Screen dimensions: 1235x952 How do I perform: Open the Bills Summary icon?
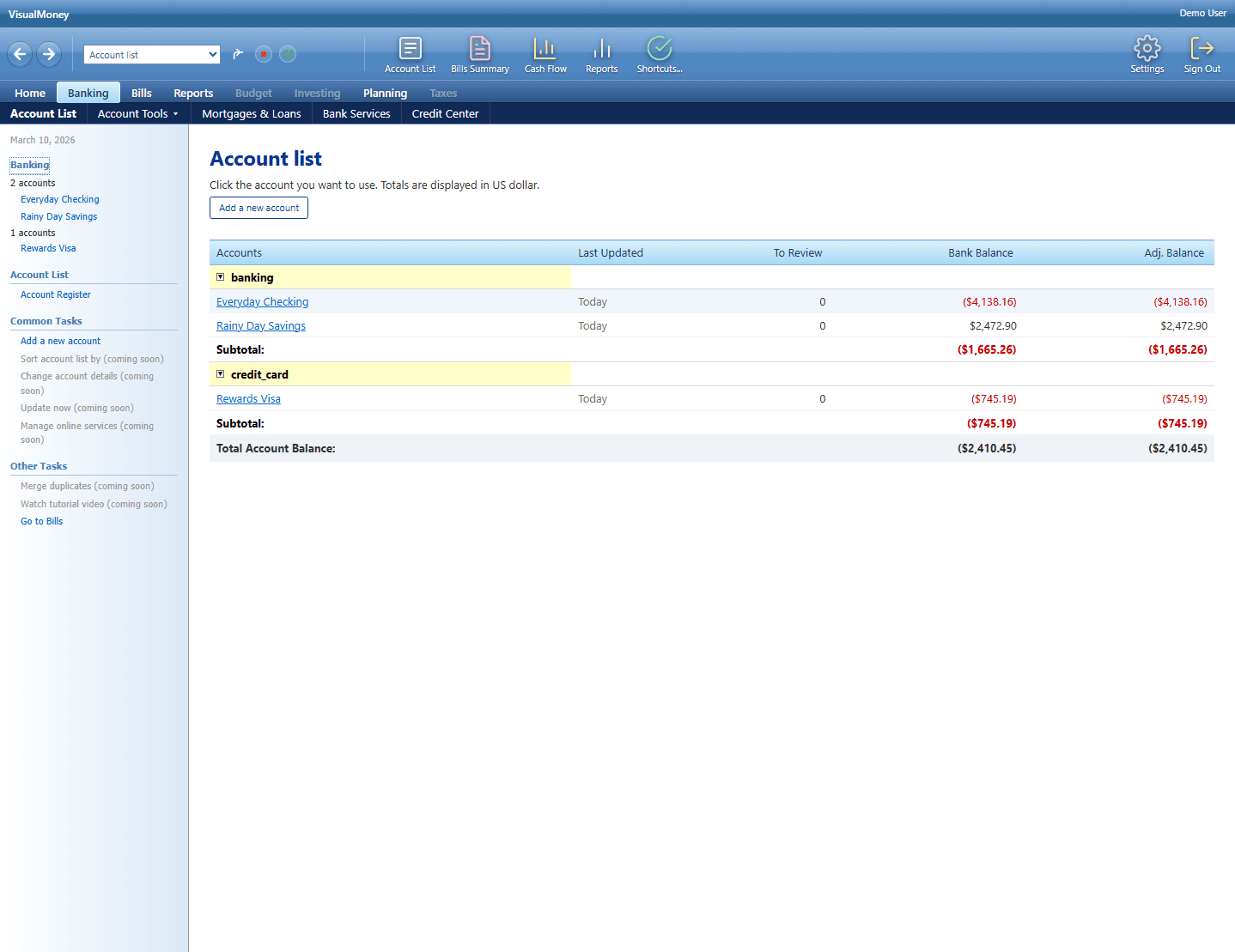coord(480,54)
